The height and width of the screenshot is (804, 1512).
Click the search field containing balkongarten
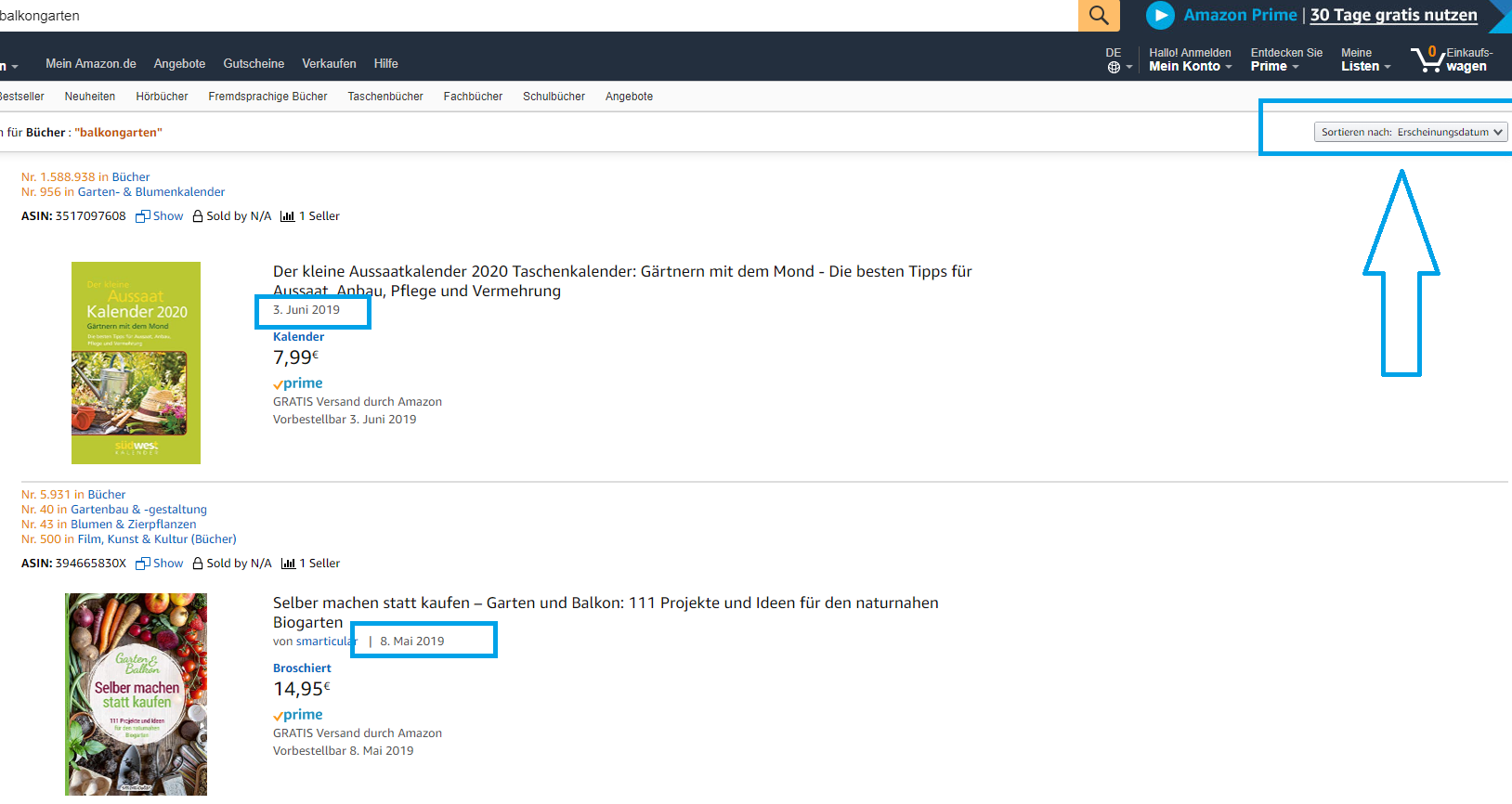click(539, 15)
